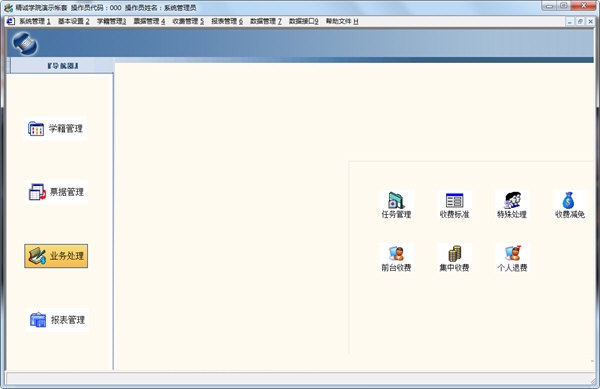Click the 导航图 panel header

pyautogui.click(x=62, y=66)
